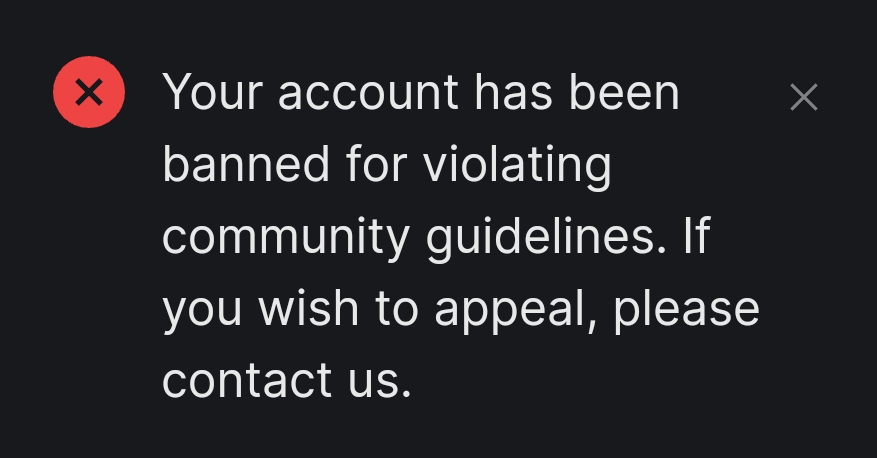
Task: Click the red error circle icon
Action: [x=89, y=92]
